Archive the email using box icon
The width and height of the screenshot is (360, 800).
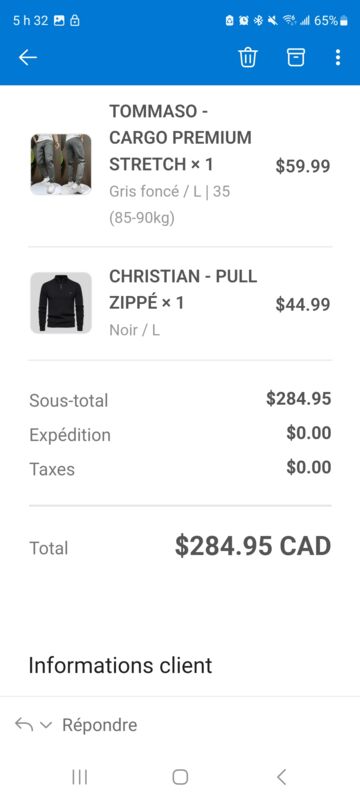click(296, 57)
